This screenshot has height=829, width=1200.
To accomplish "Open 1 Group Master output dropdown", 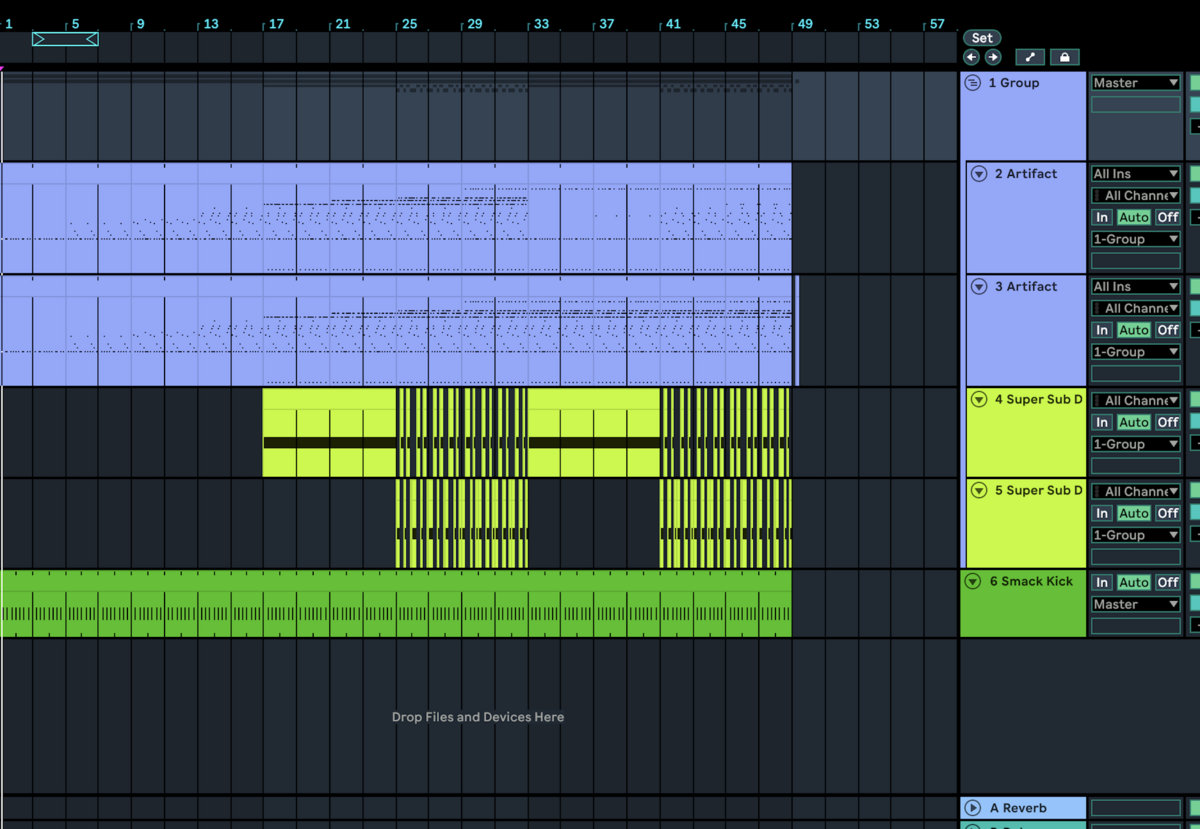I will (1135, 83).
